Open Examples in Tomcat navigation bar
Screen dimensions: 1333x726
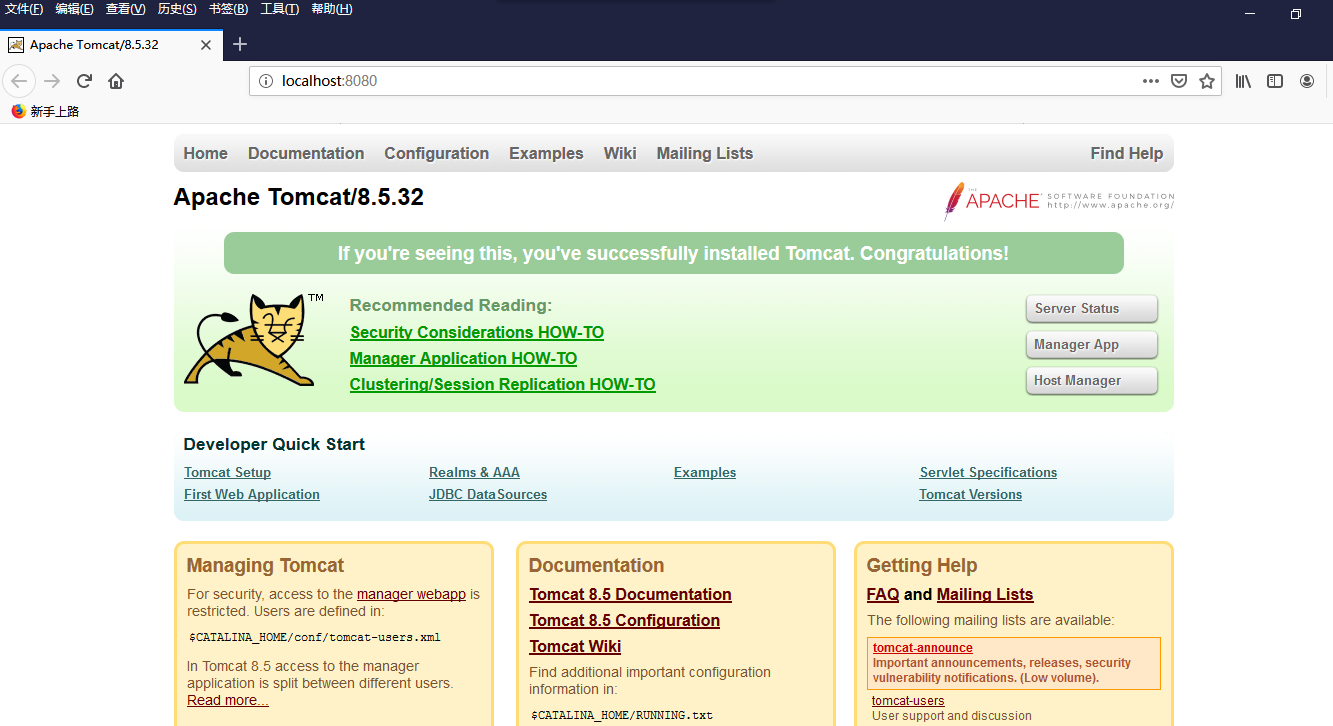click(546, 153)
